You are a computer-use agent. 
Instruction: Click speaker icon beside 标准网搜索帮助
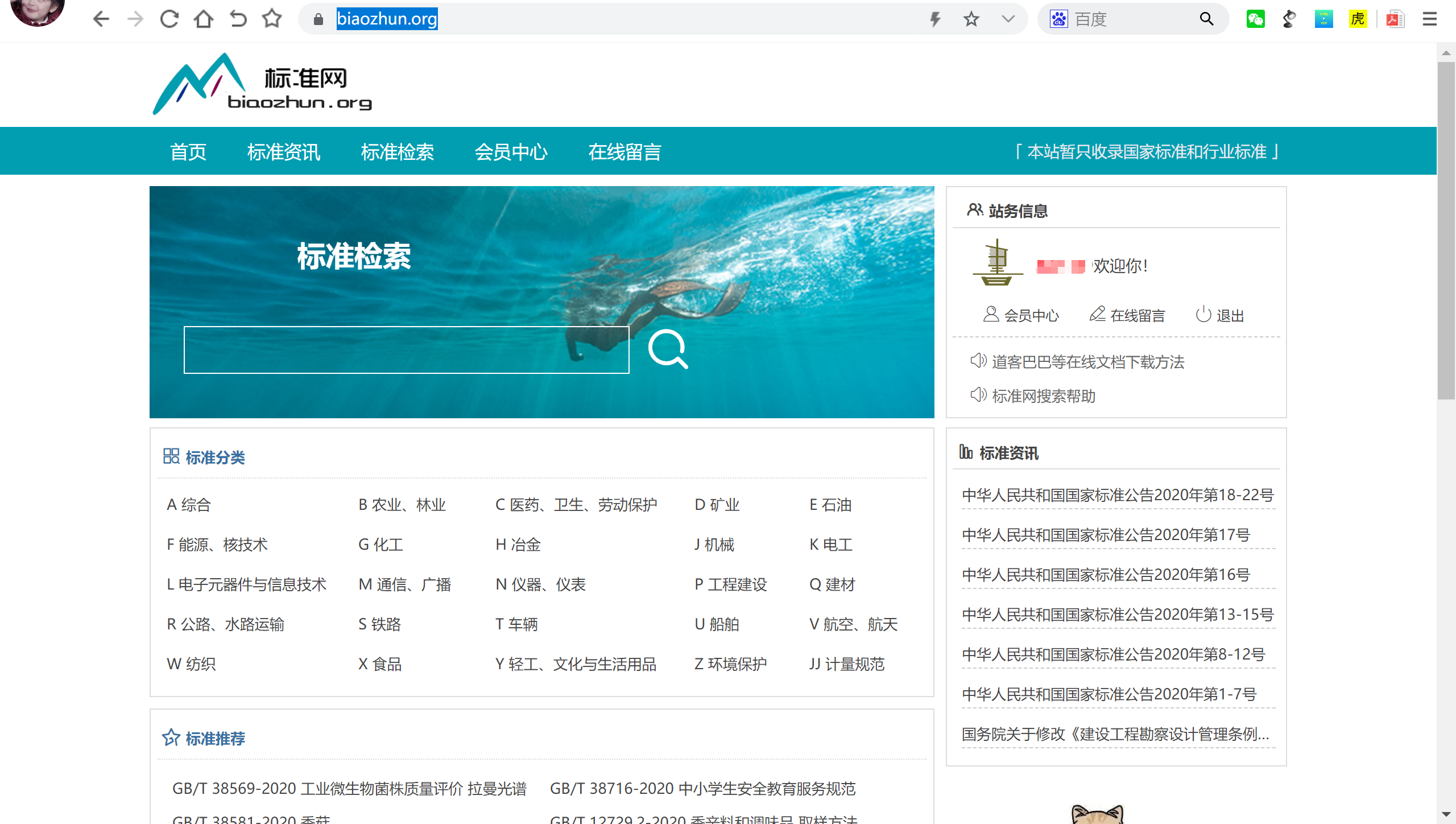pyautogui.click(x=978, y=394)
